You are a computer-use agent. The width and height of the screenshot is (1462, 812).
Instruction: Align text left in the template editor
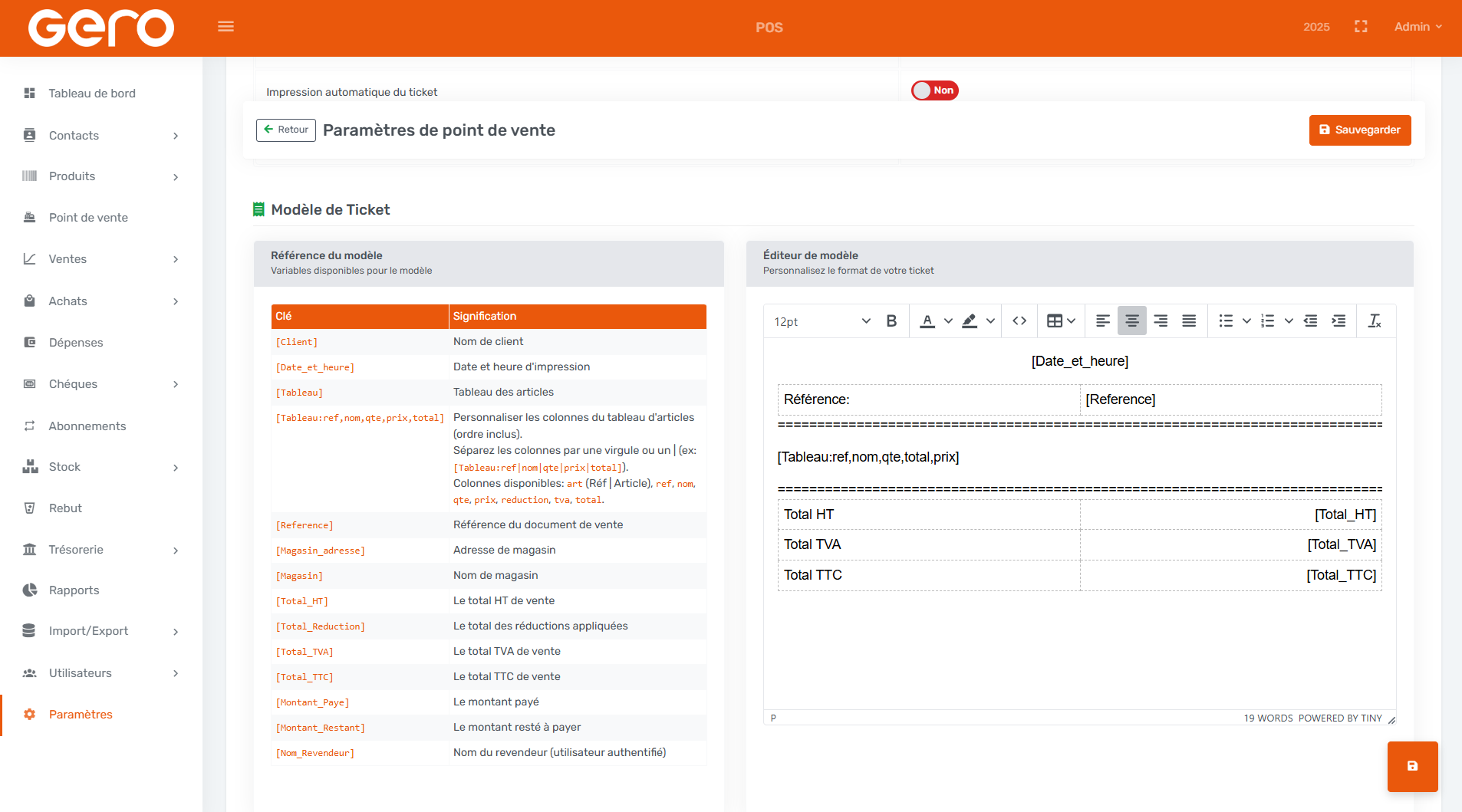[1103, 321]
